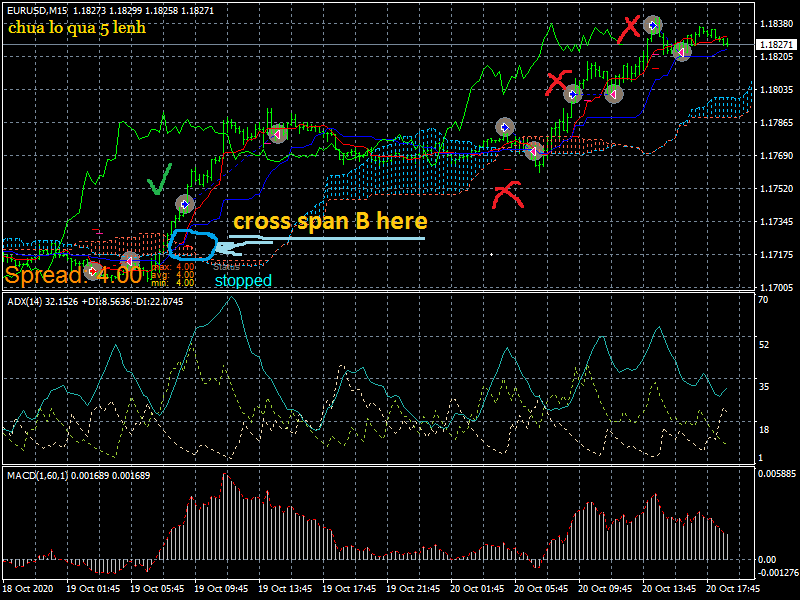Select the sell arrow marker near the 1.18205 level
Viewport: 801px width, 600px height.
682,51
